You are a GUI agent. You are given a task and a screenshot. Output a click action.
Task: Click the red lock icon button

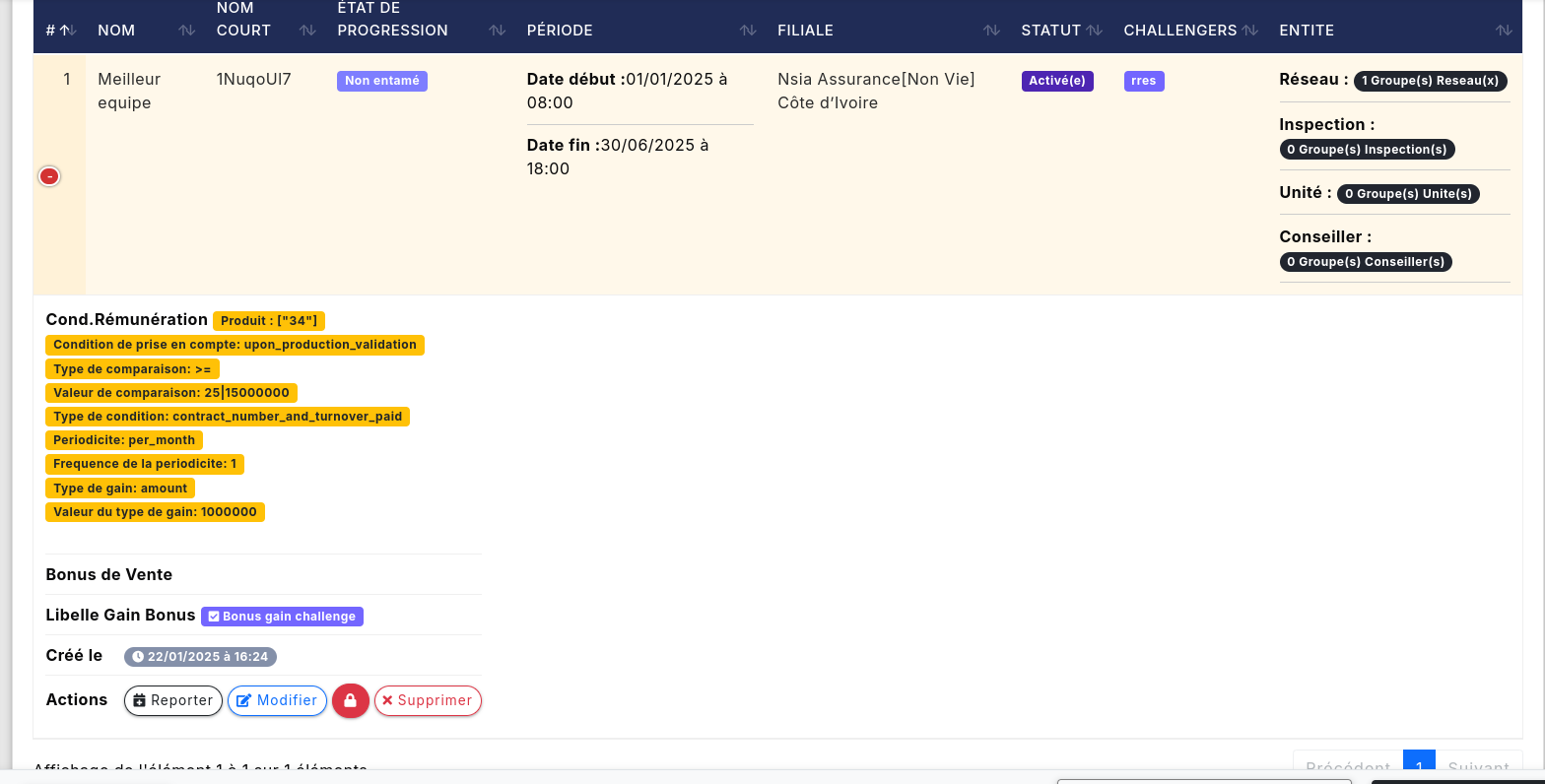(350, 700)
